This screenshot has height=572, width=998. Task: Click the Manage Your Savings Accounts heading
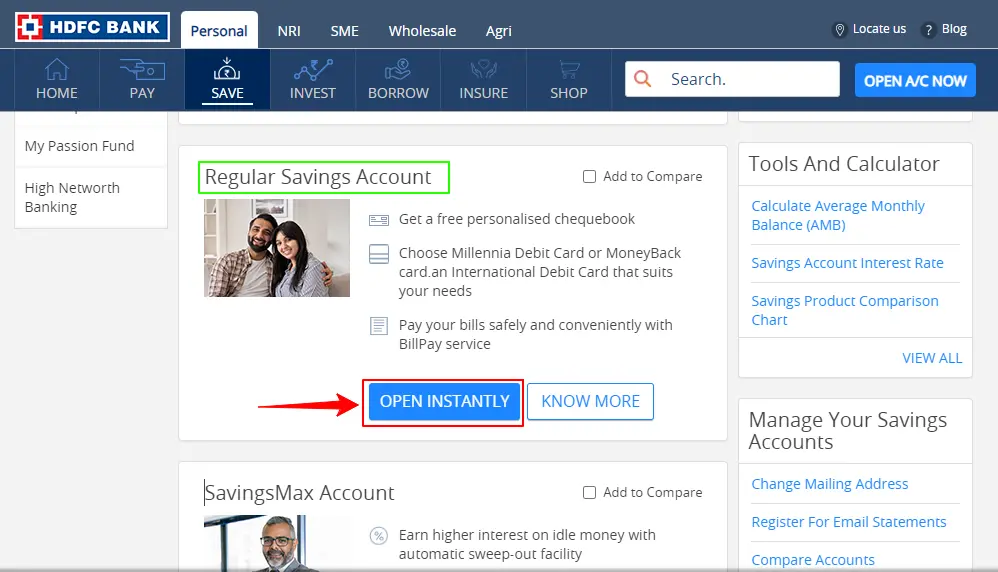point(848,431)
